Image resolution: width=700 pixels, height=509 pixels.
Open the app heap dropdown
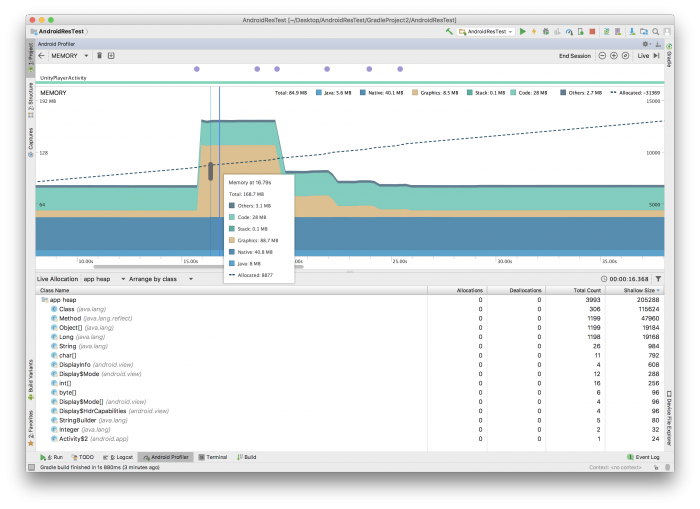98,279
